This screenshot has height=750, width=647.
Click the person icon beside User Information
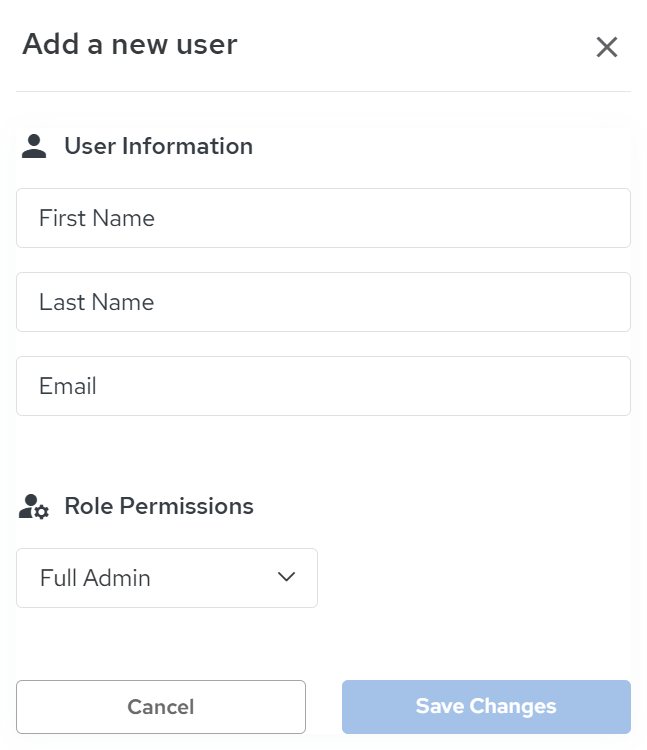[x=34, y=146]
